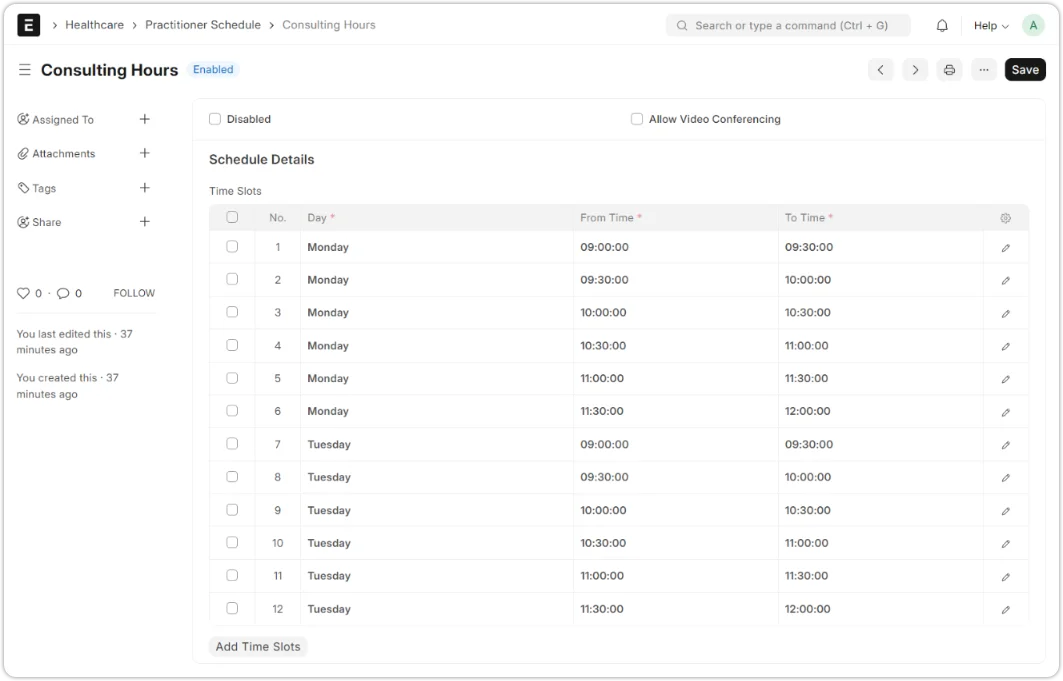This screenshot has width=1063, height=681.
Task: Edit row 1 using the pencil icon
Action: 1005,248
